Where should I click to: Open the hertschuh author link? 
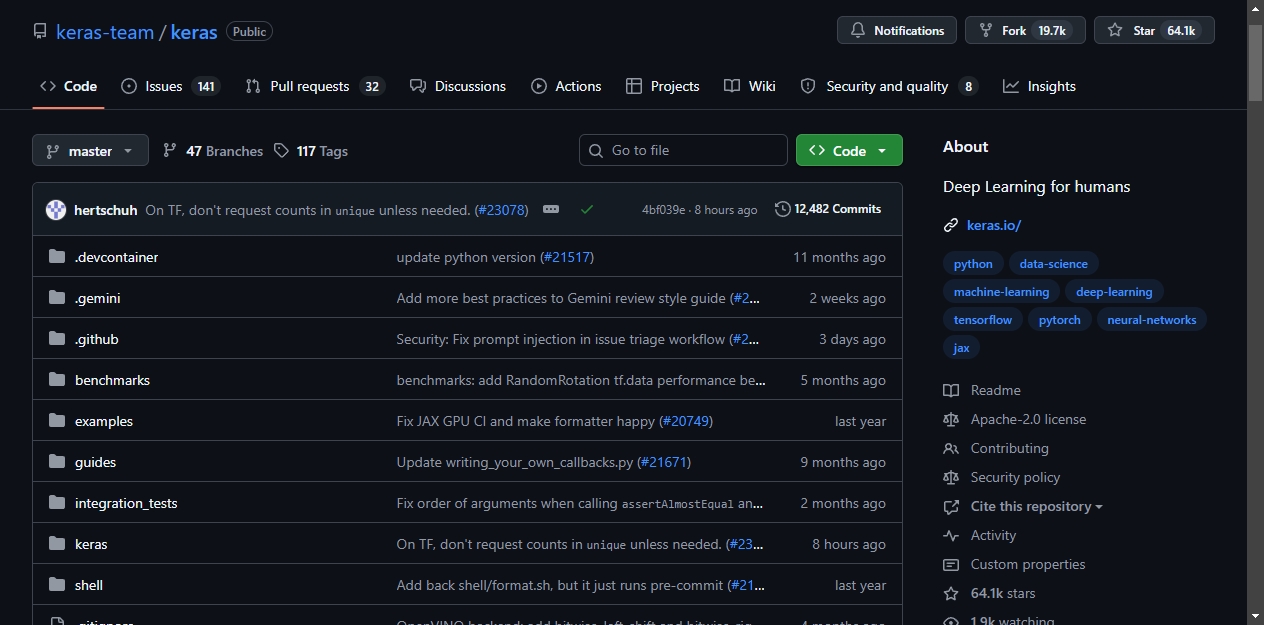106,210
